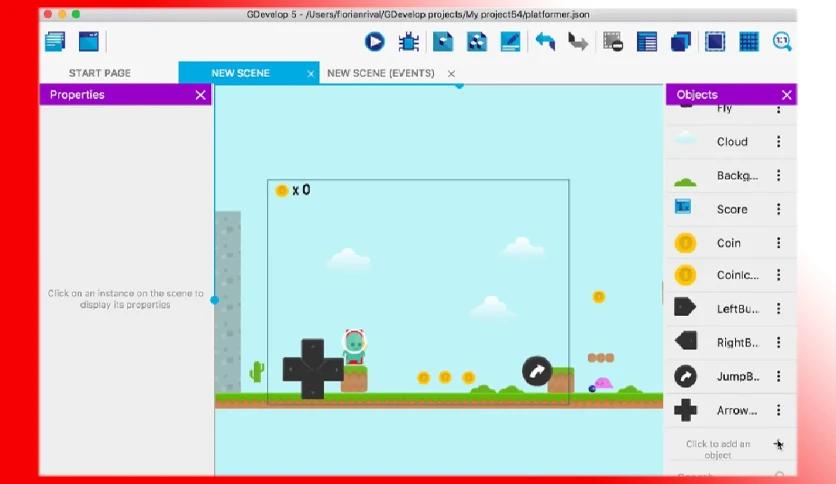The height and width of the screenshot is (484, 836).
Task: Open the zoom options magnifier icon
Action: [x=782, y=42]
